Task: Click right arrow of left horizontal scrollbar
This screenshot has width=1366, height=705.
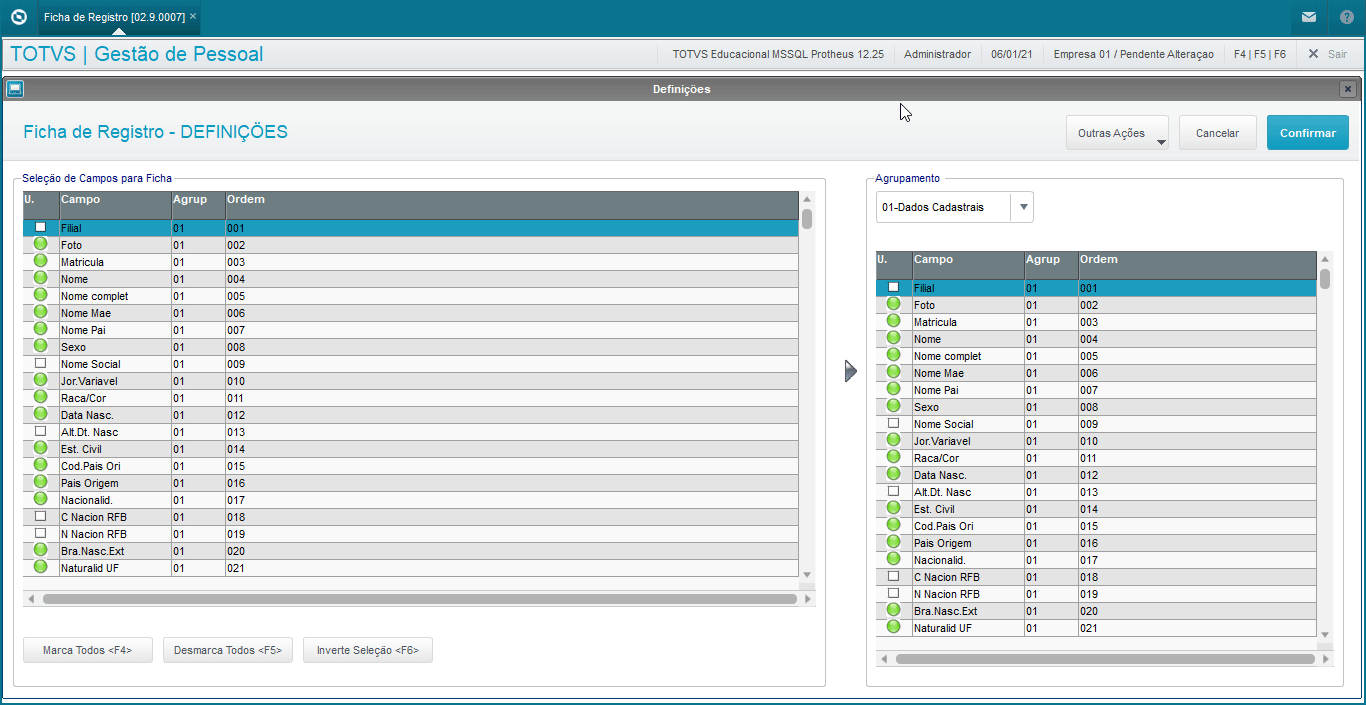Action: coord(807,599)
